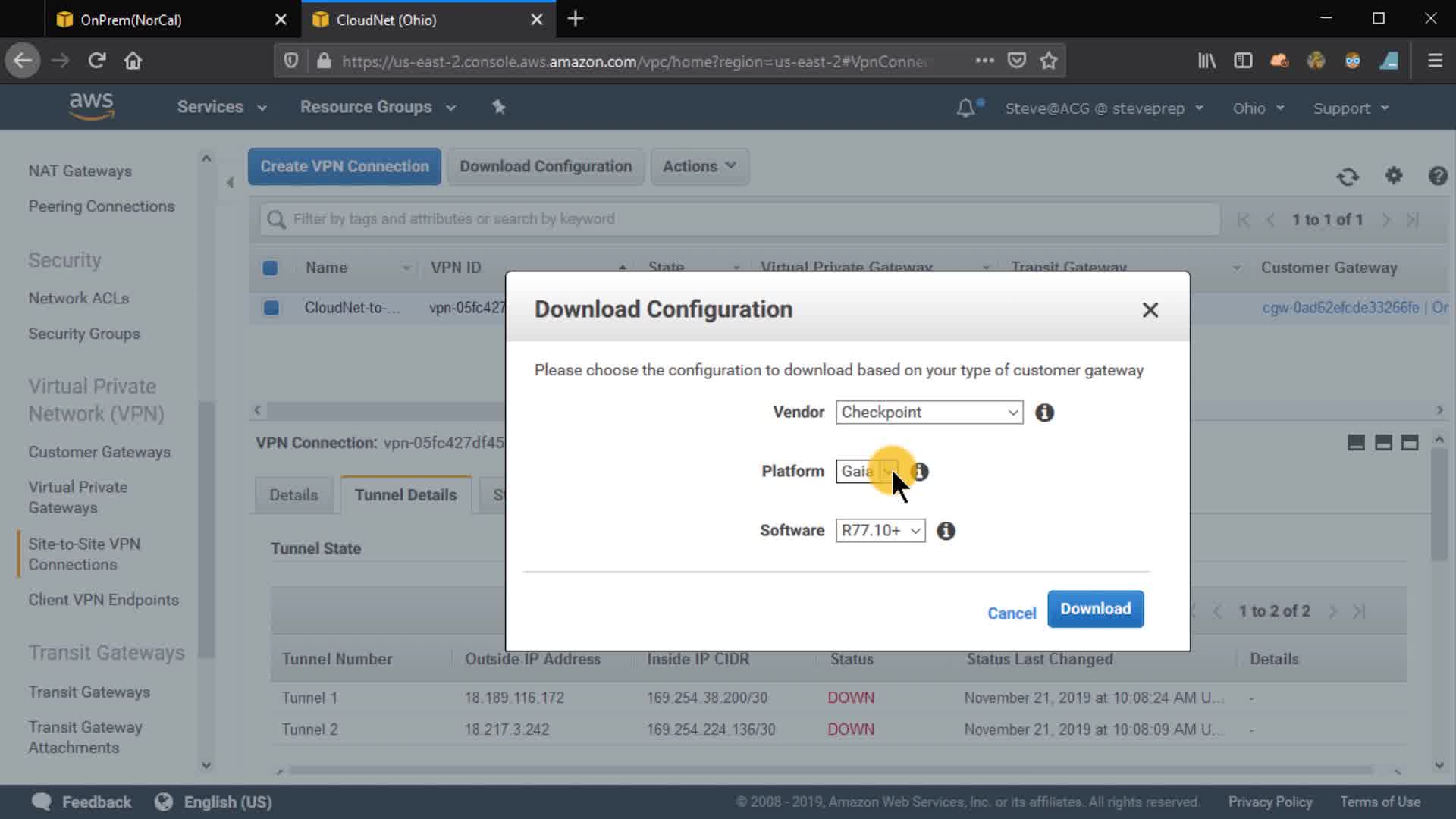Image resolution: width=1456 pixels, height=819 pixels.
Task: Bookmark the page with the star icon
Action: [1049, 61]
